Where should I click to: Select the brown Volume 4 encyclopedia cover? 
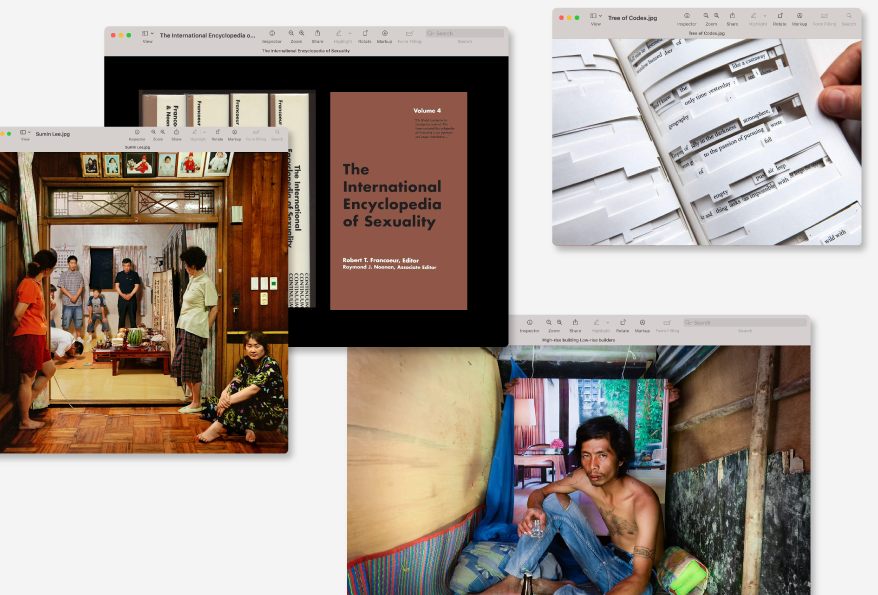(399, 200)
